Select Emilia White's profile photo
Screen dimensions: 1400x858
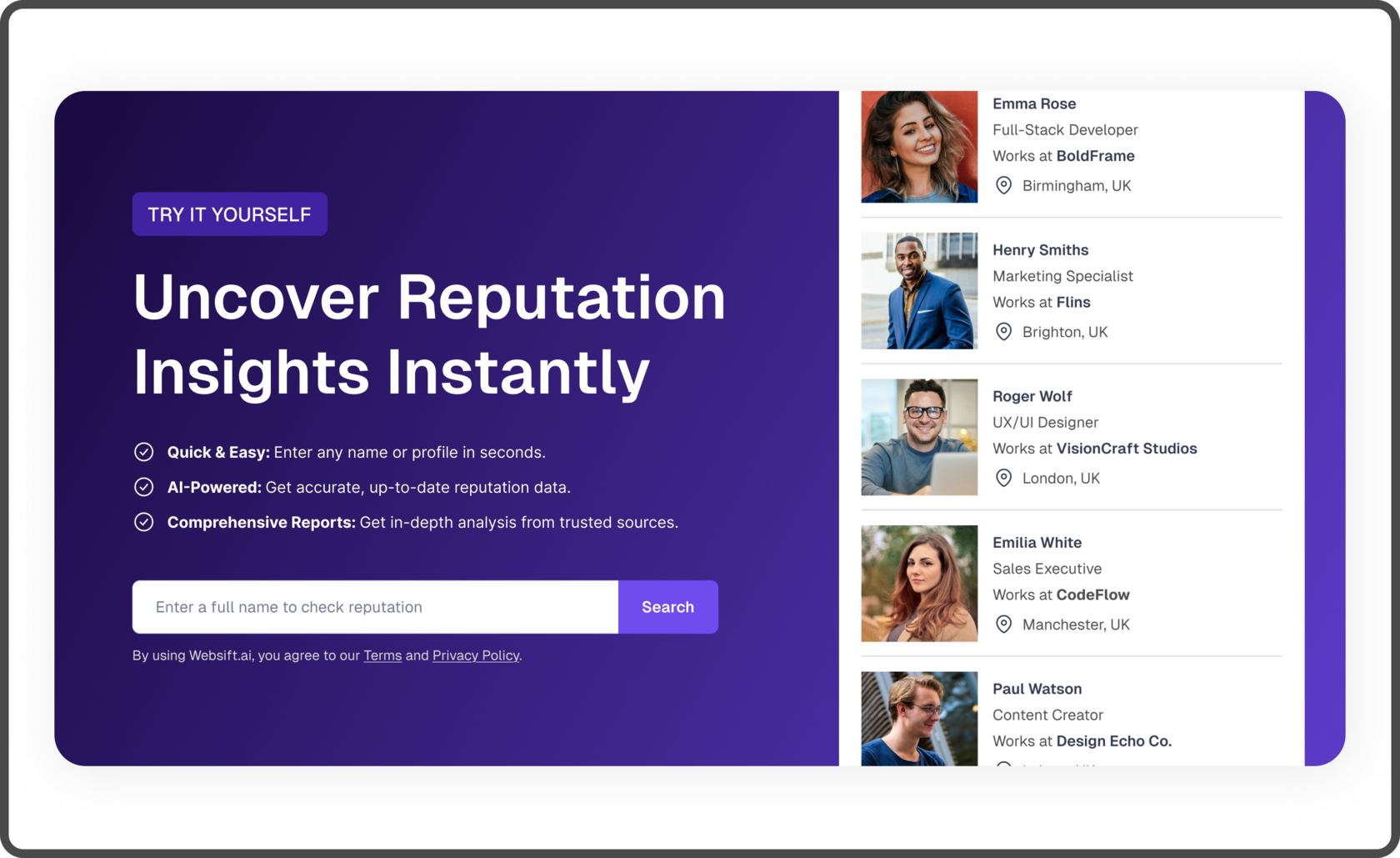[919, 584]
